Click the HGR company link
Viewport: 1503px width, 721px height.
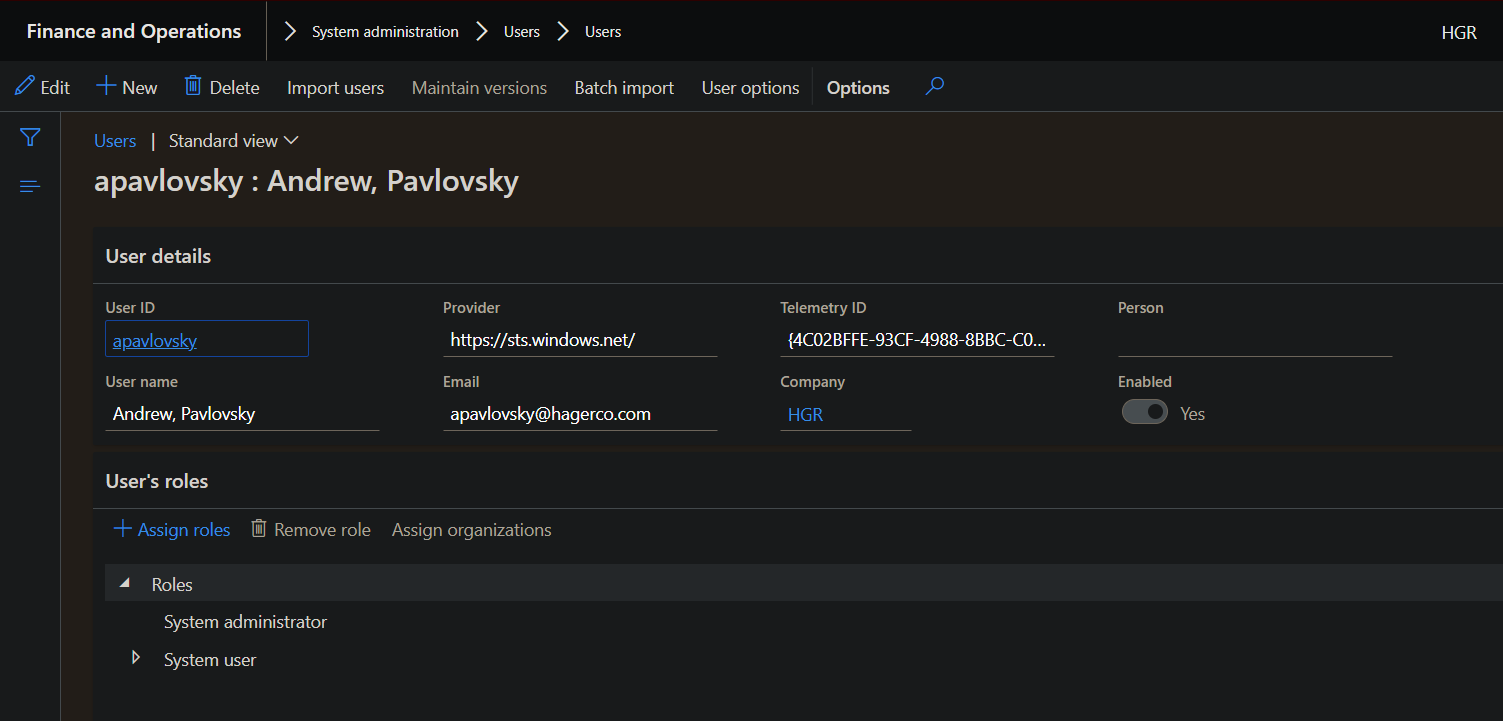(805, 414)
